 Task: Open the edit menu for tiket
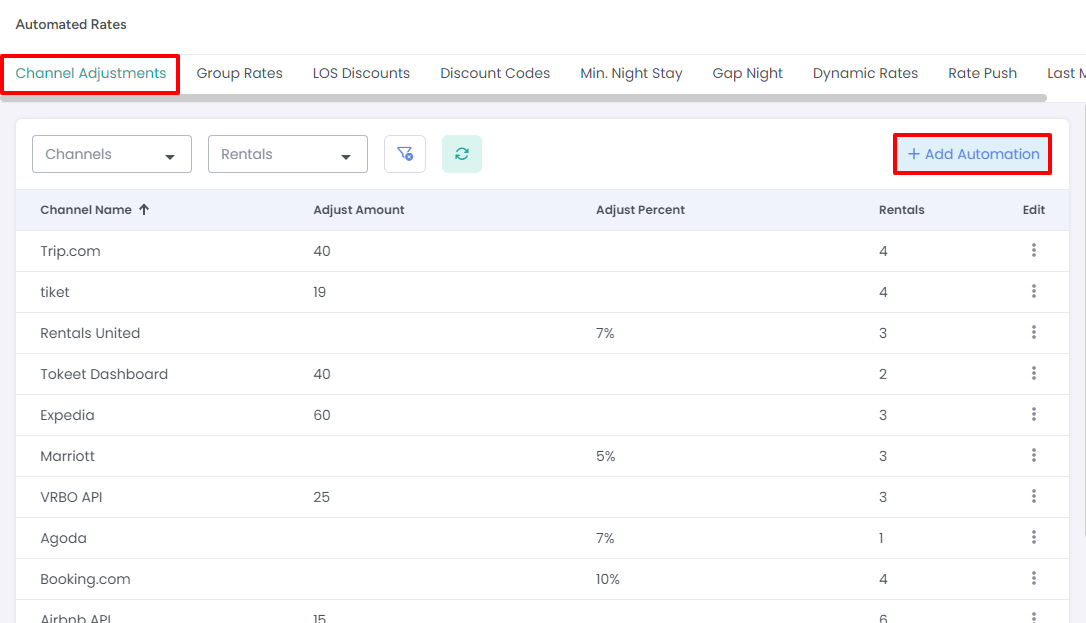click(x=1033, y=291)
